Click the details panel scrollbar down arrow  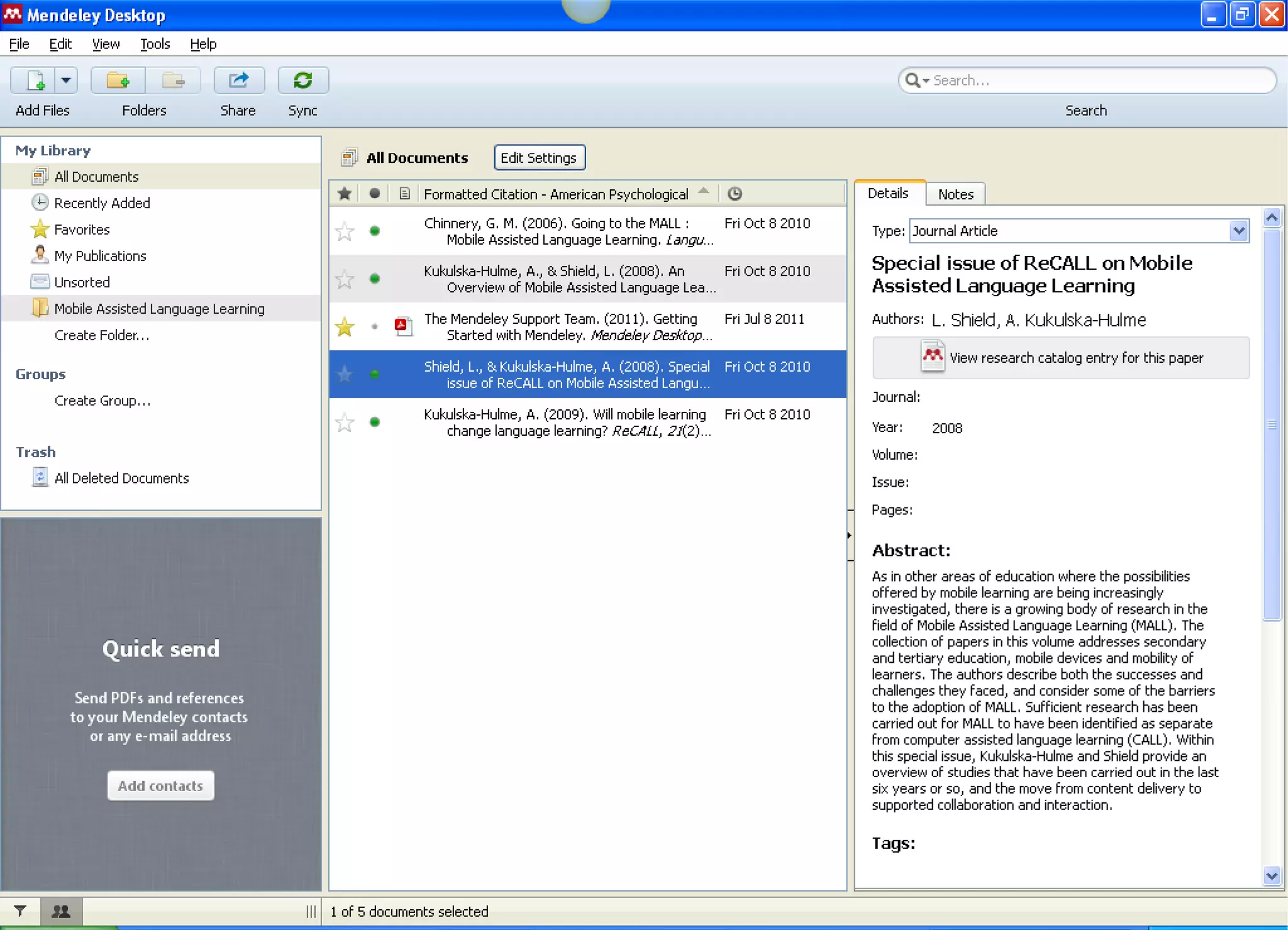pos(1272,875)
